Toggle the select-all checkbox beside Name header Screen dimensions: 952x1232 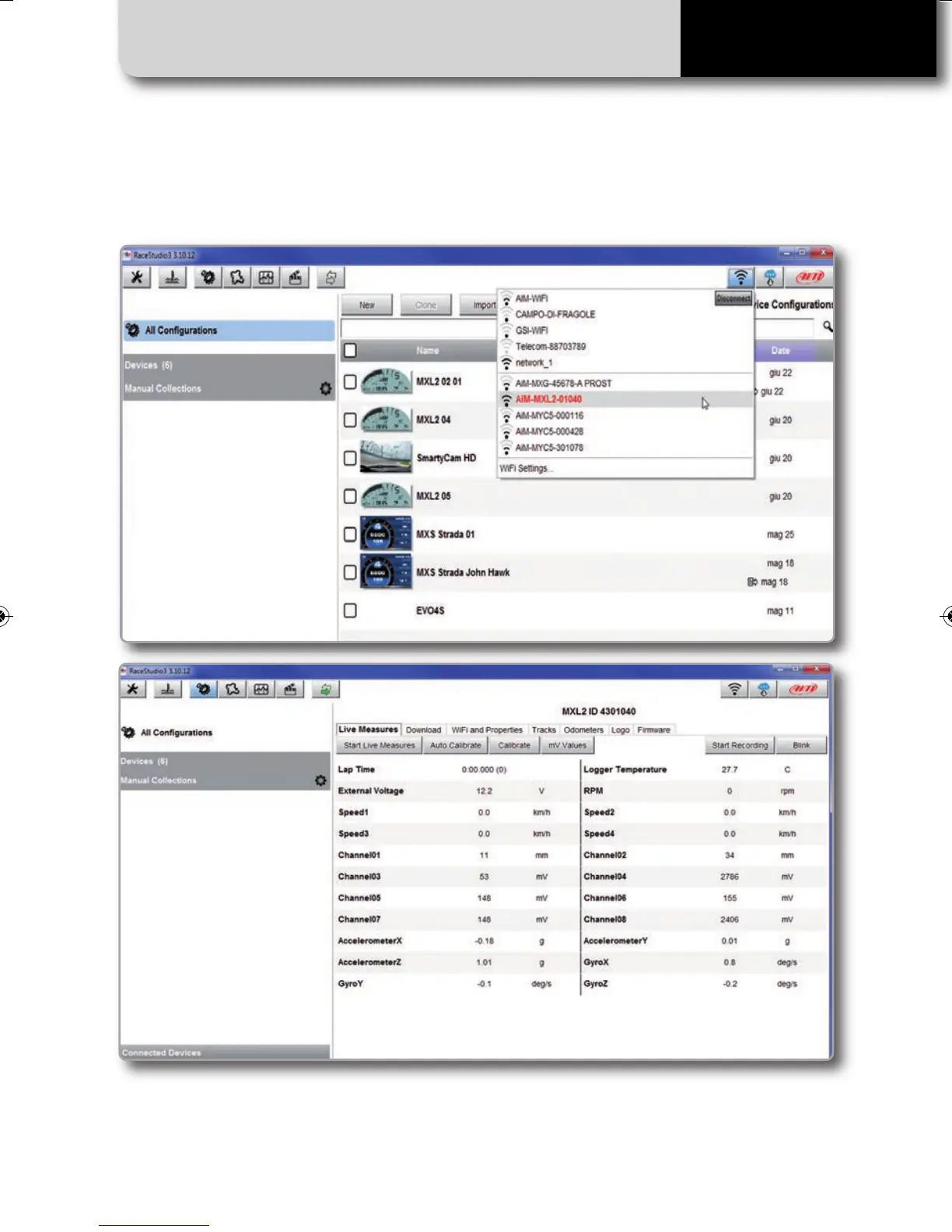coord(350,351)
